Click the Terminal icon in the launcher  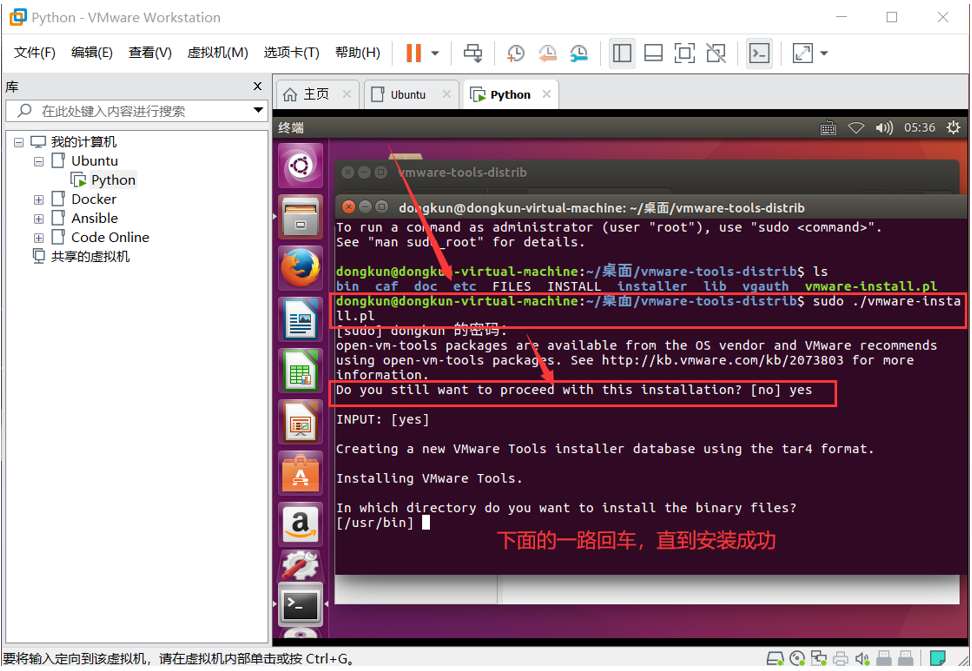pyautogui.click(x=301, y=605)
